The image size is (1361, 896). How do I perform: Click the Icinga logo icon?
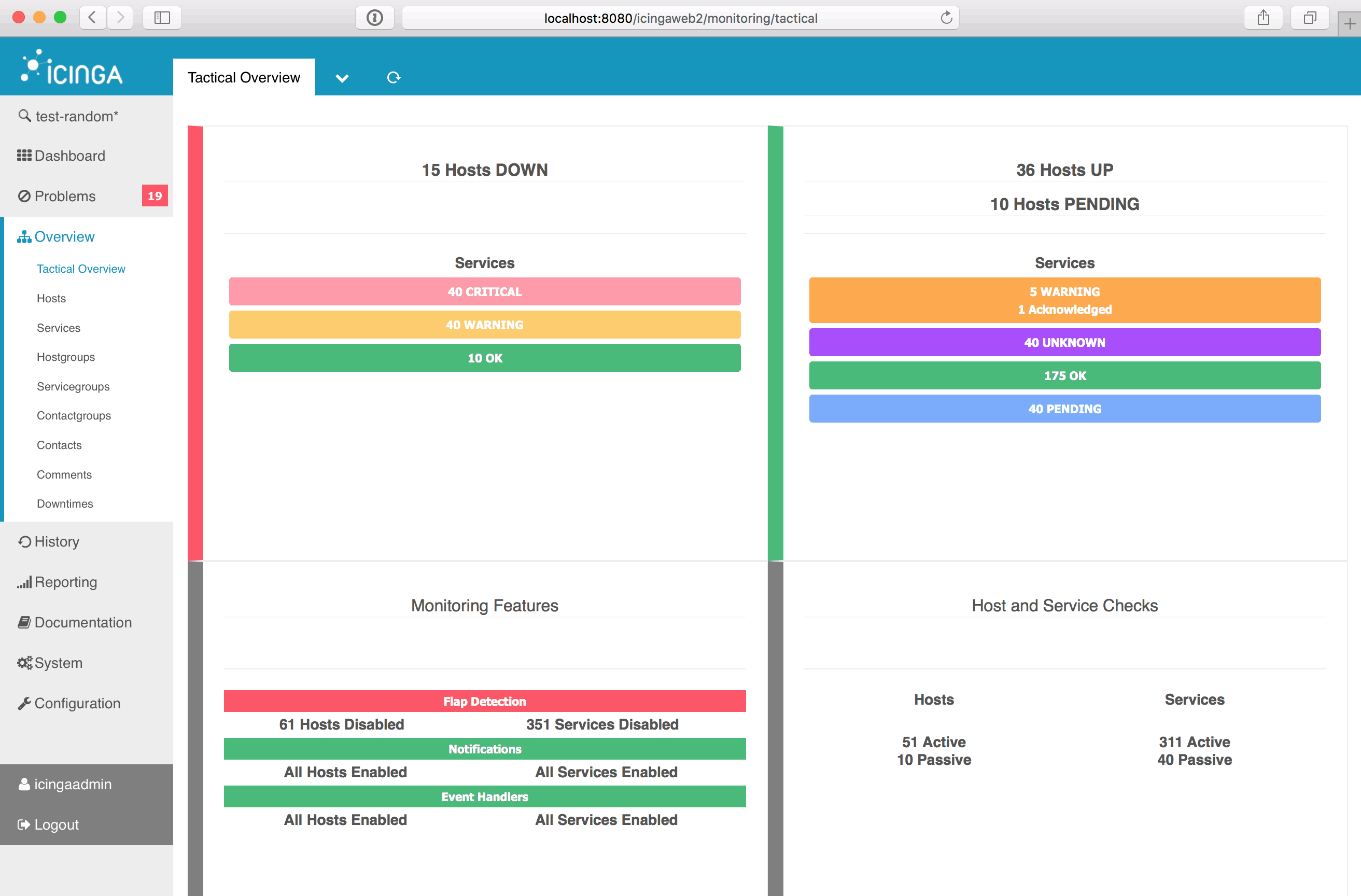pos(30,65)
